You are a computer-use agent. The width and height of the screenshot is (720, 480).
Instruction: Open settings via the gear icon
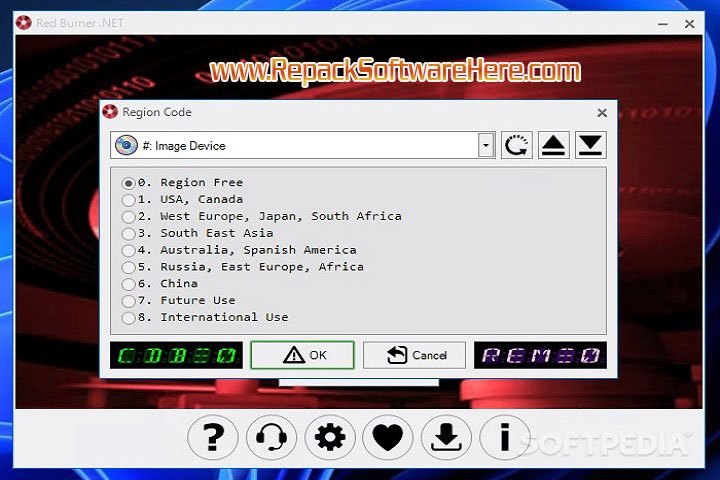(330, 437)
